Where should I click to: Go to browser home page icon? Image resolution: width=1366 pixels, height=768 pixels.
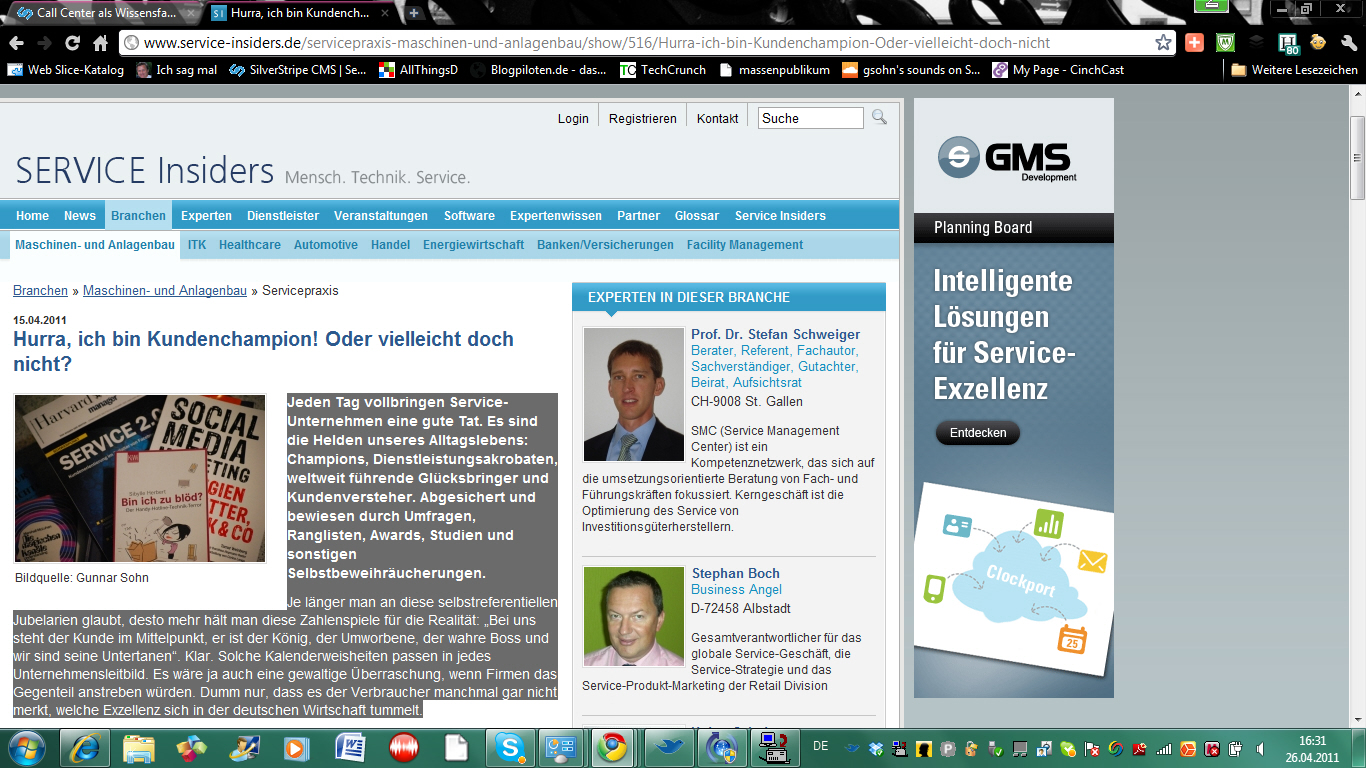(100, 43)
